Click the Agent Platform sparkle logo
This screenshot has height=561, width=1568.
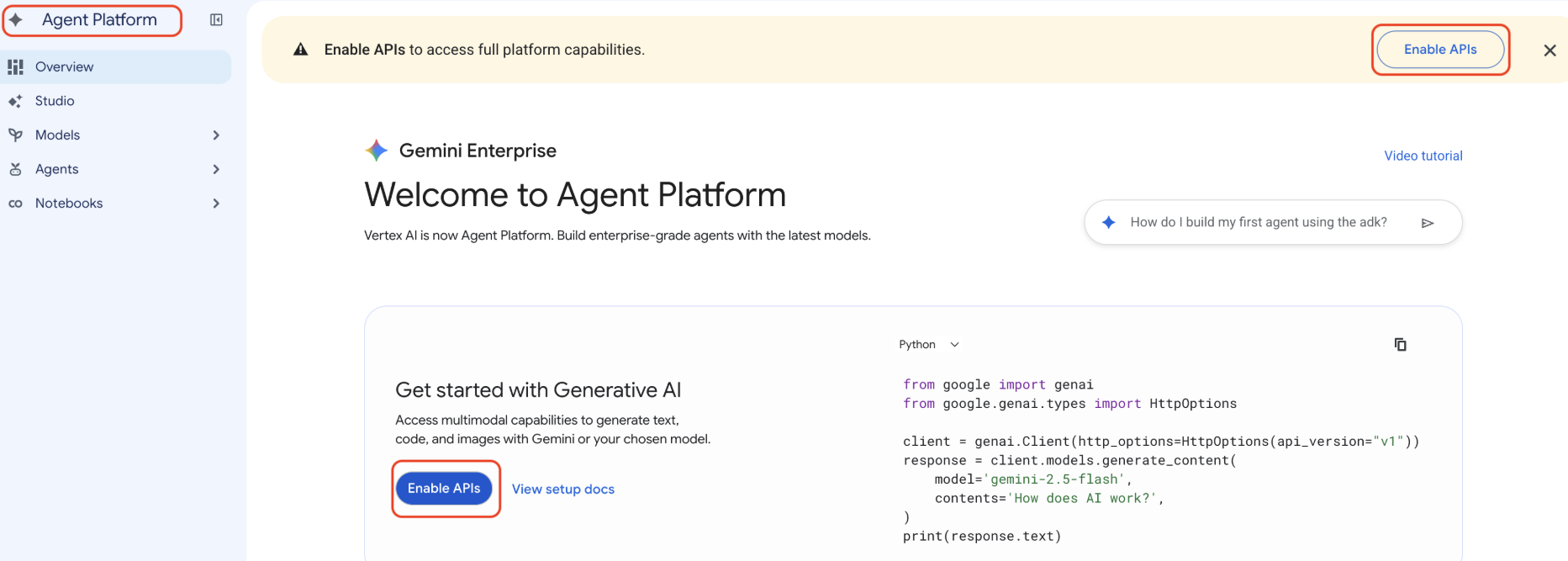tap(16, 19)
